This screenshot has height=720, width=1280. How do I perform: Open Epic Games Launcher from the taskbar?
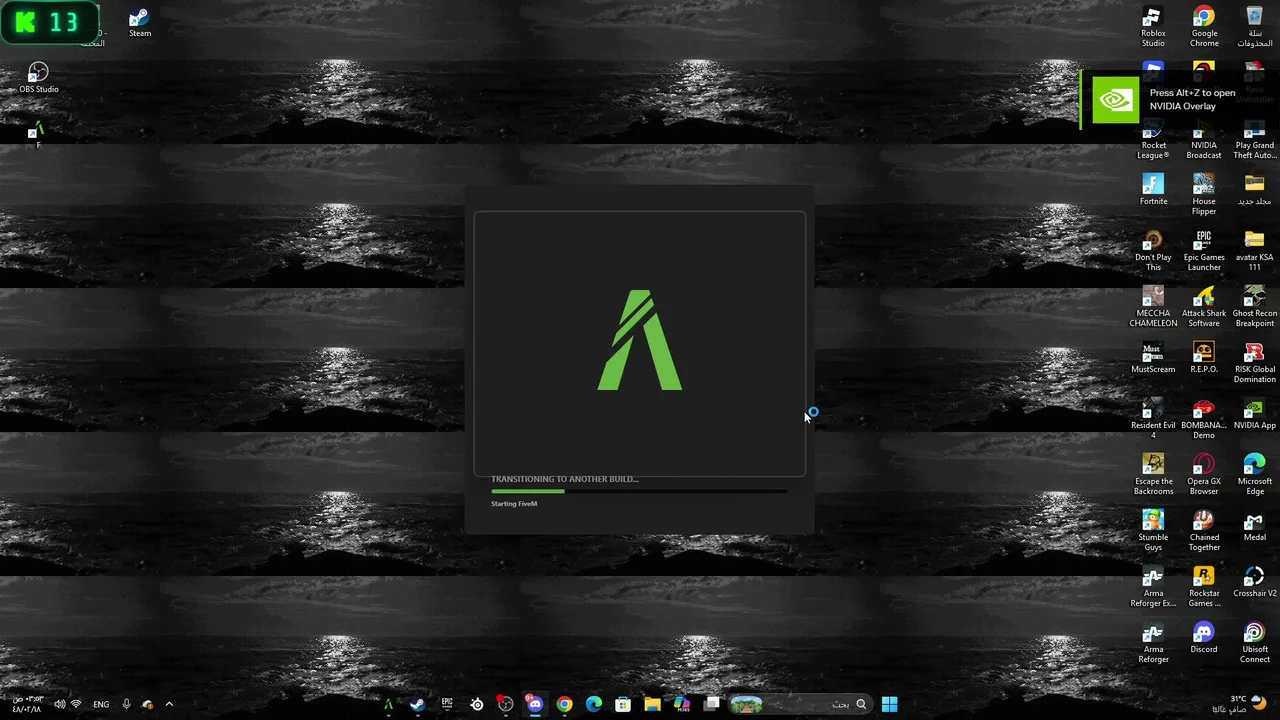447,704
